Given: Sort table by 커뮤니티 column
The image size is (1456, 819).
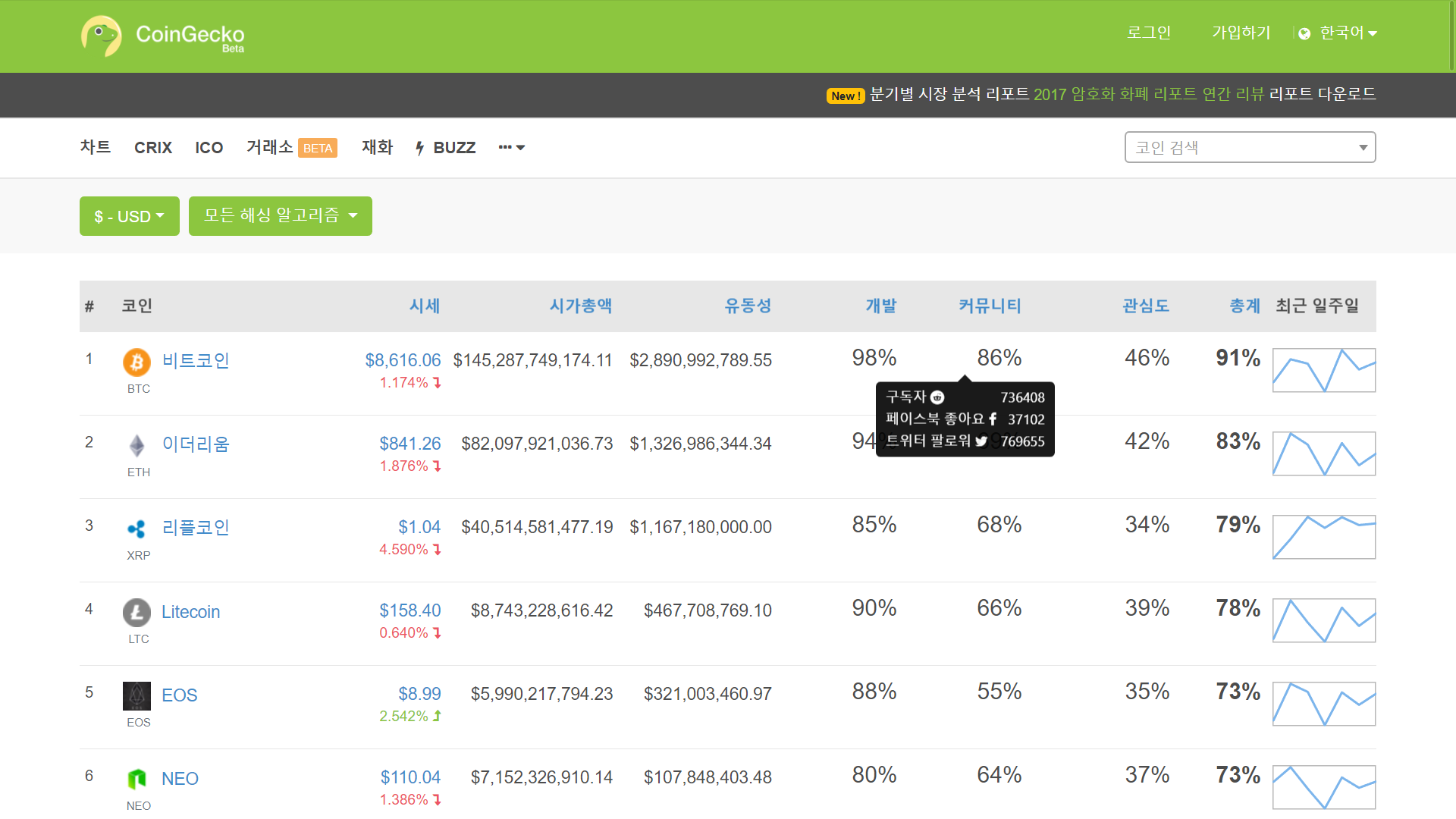Looking at the screenshot, I should (x=990, y=306).
